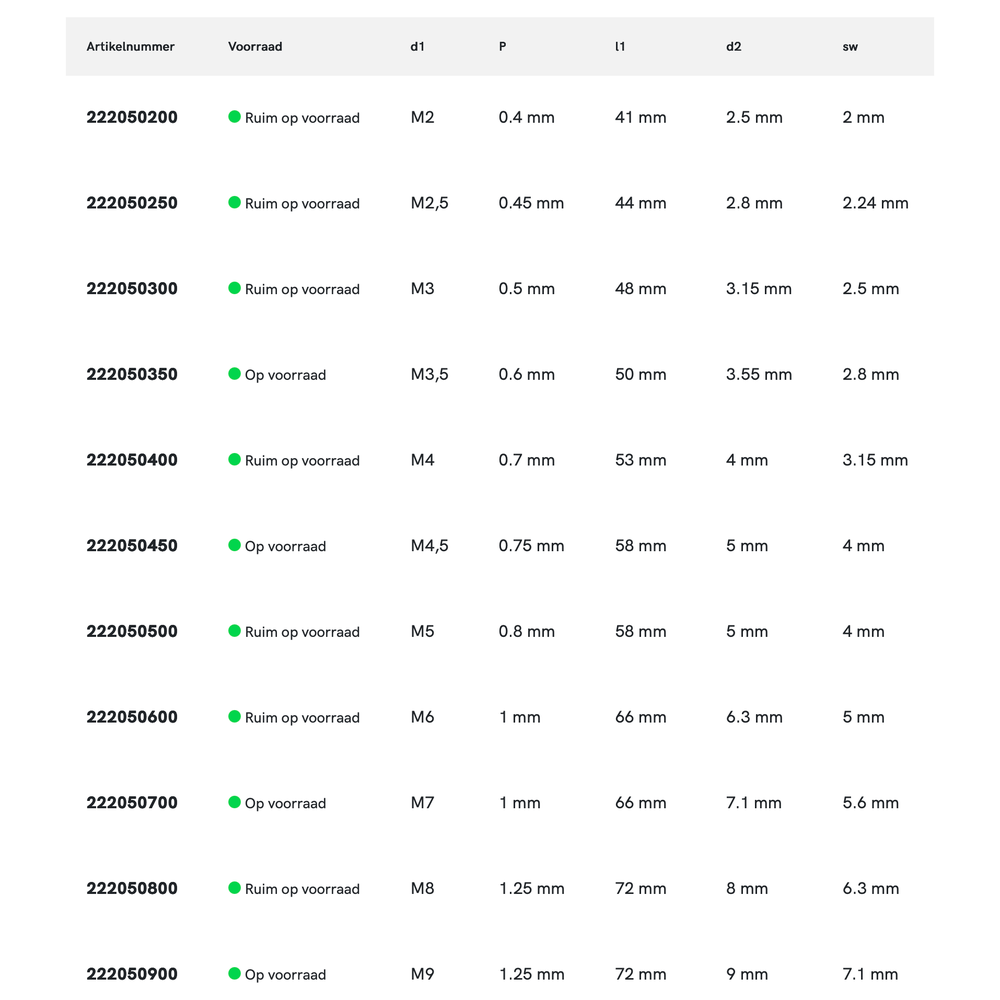This screenshot has height=1000, width=1000.
Task: Click the green stock dot for 222050600
Action: pos(235,716)
